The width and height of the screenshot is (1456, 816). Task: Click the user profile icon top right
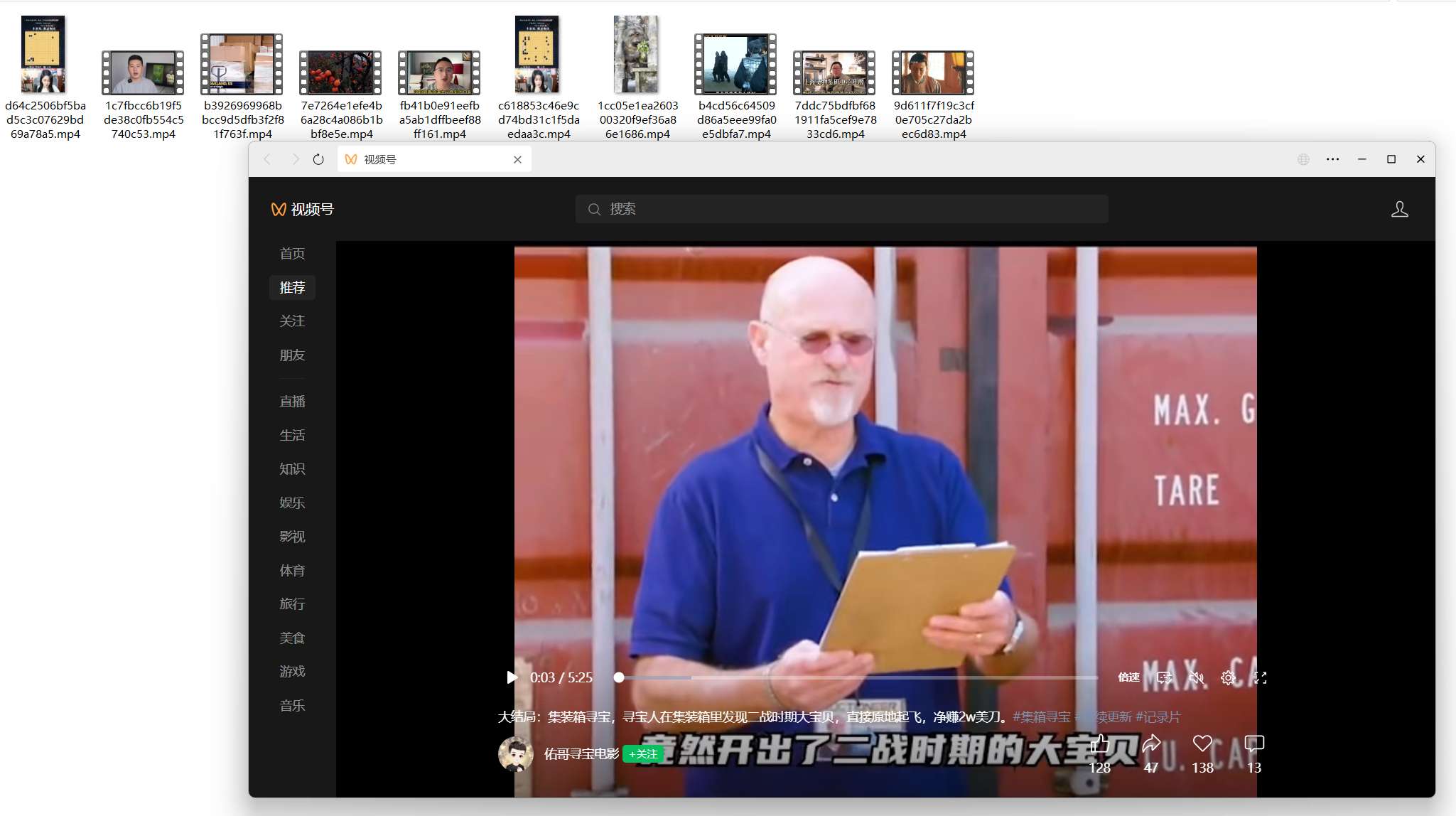1399,208
